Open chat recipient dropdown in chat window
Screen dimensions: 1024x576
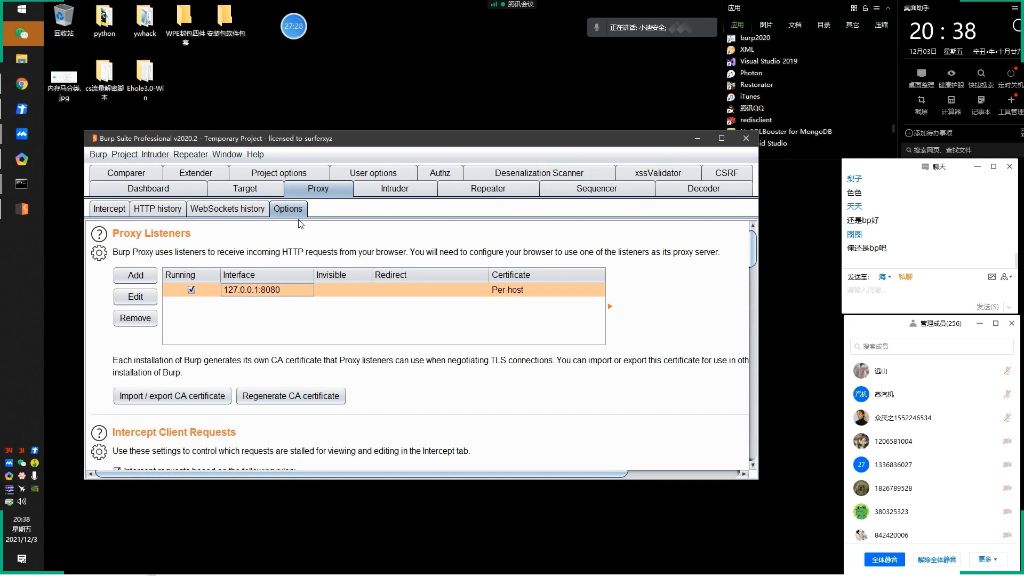pos(885,277)
